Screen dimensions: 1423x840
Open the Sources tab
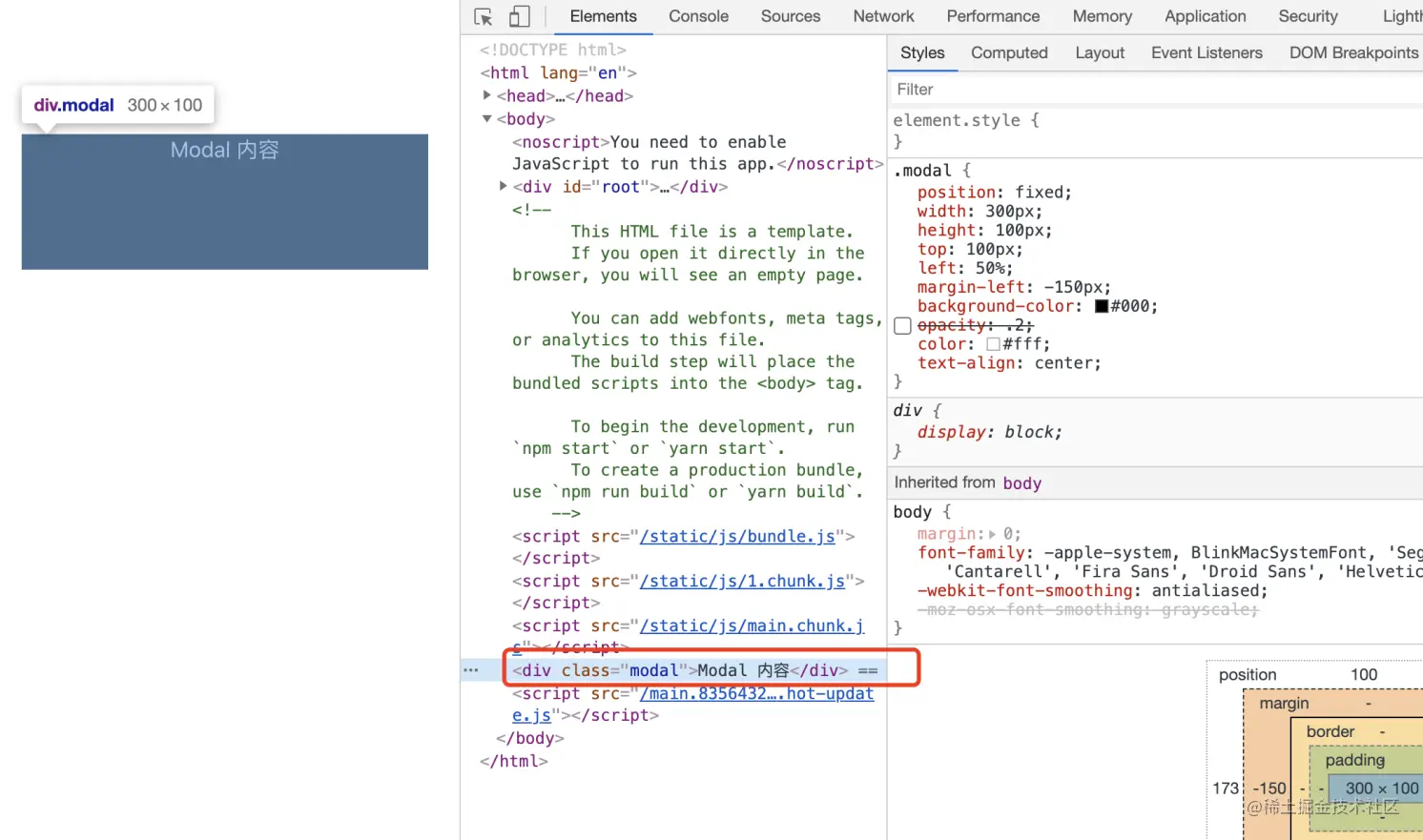(791, 16)
